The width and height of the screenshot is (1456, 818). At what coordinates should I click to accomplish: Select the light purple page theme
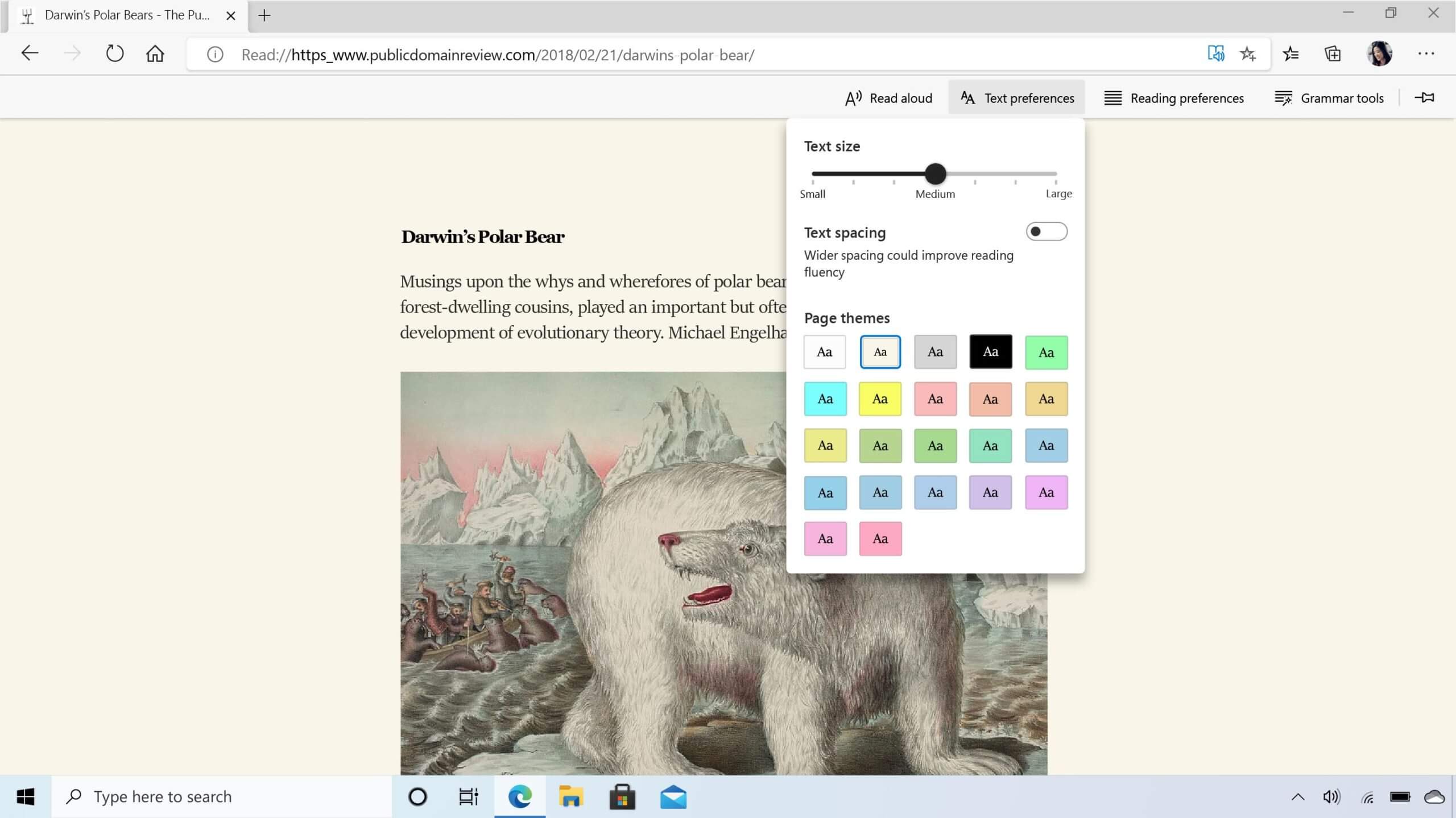pos(990,491)
